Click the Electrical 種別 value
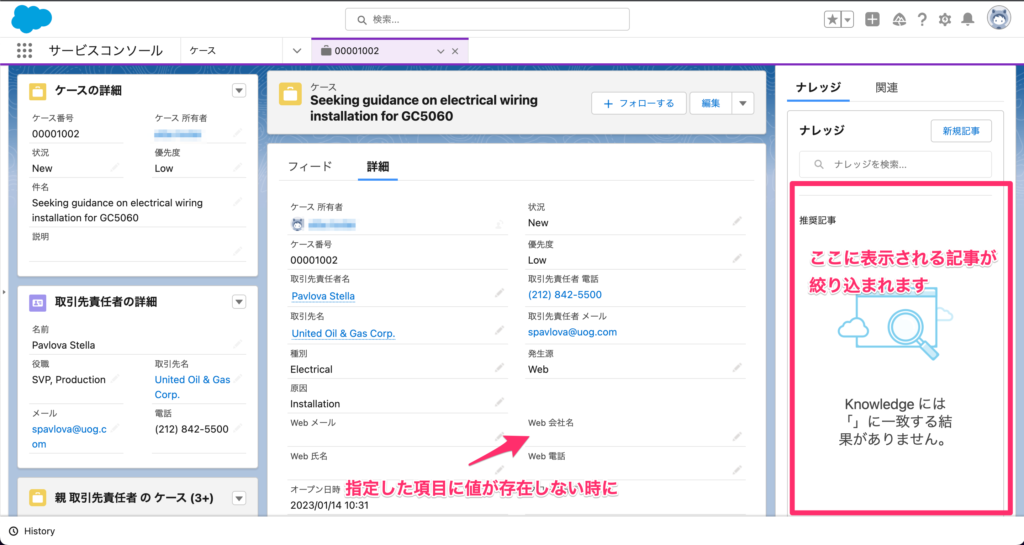1024x545 pixels. (312, 369)
